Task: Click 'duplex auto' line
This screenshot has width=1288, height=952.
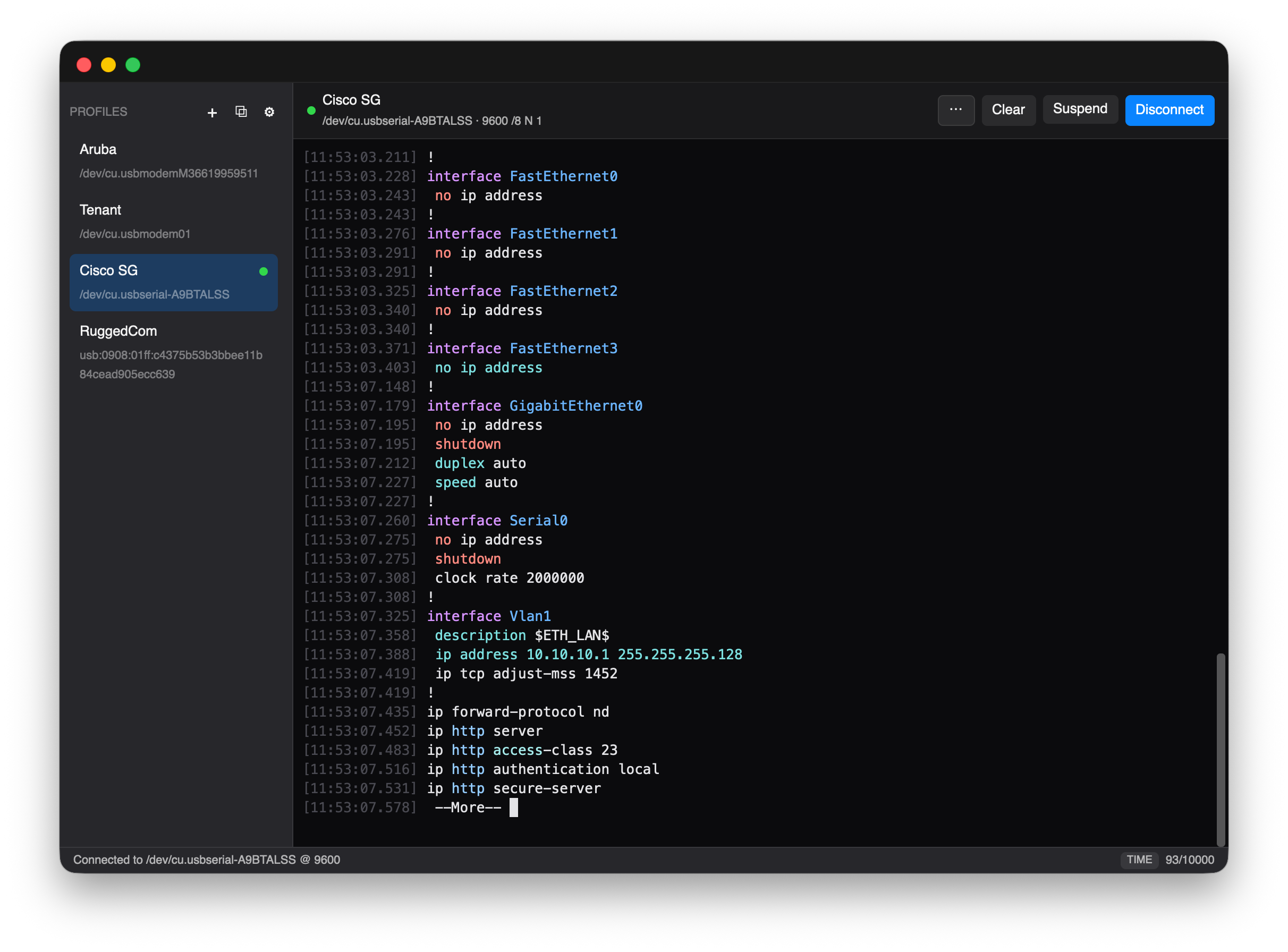Action: [480, 463]
